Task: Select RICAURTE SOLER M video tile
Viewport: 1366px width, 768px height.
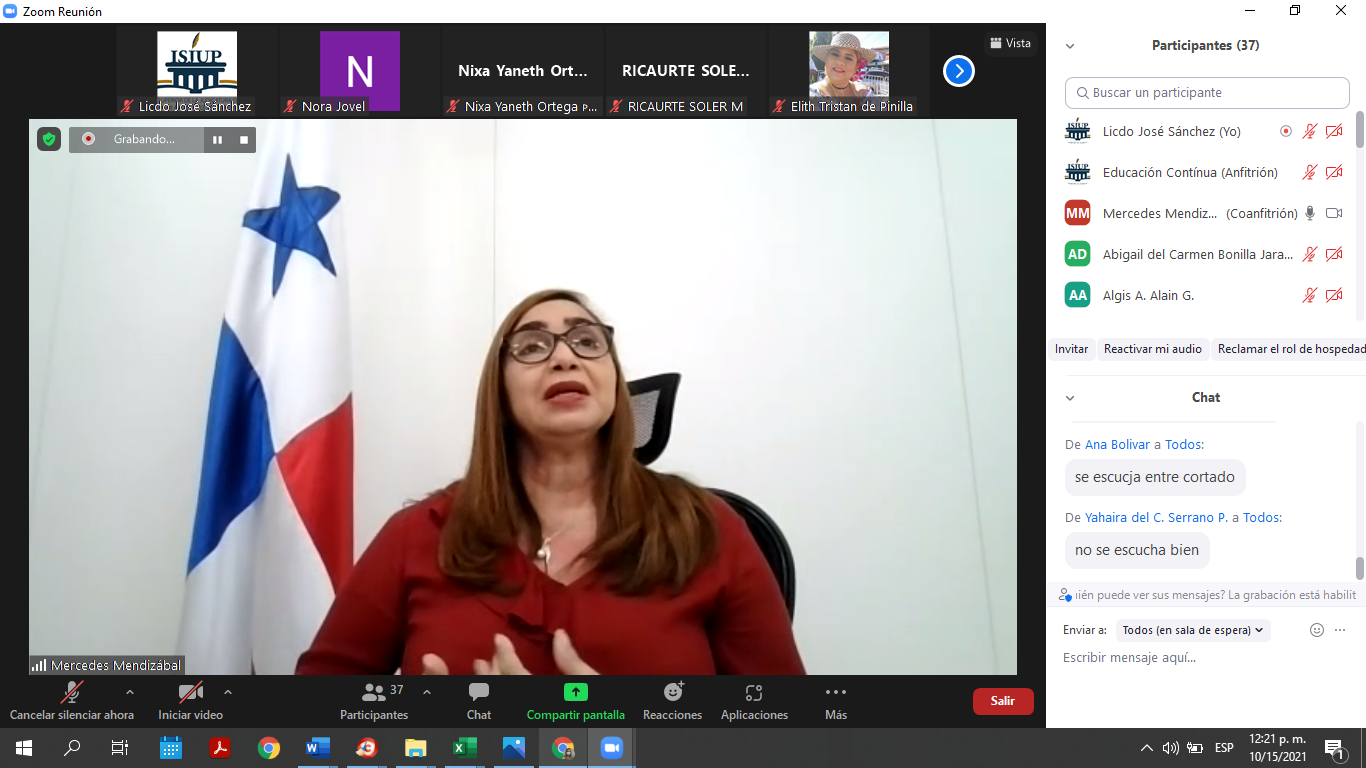Action: 686,71
